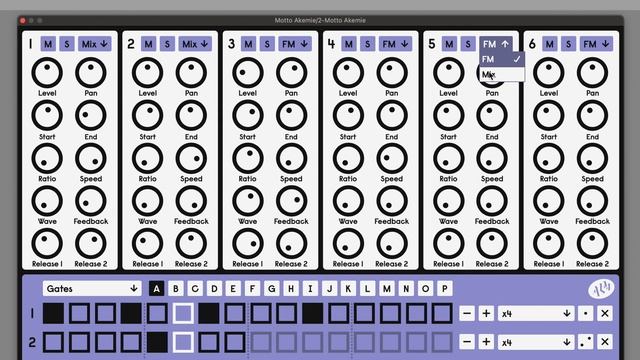Open operator 3 FM mode dropdown
This screenshot has height=360, width=640.
pyautogui.click(x=295, y=44)
